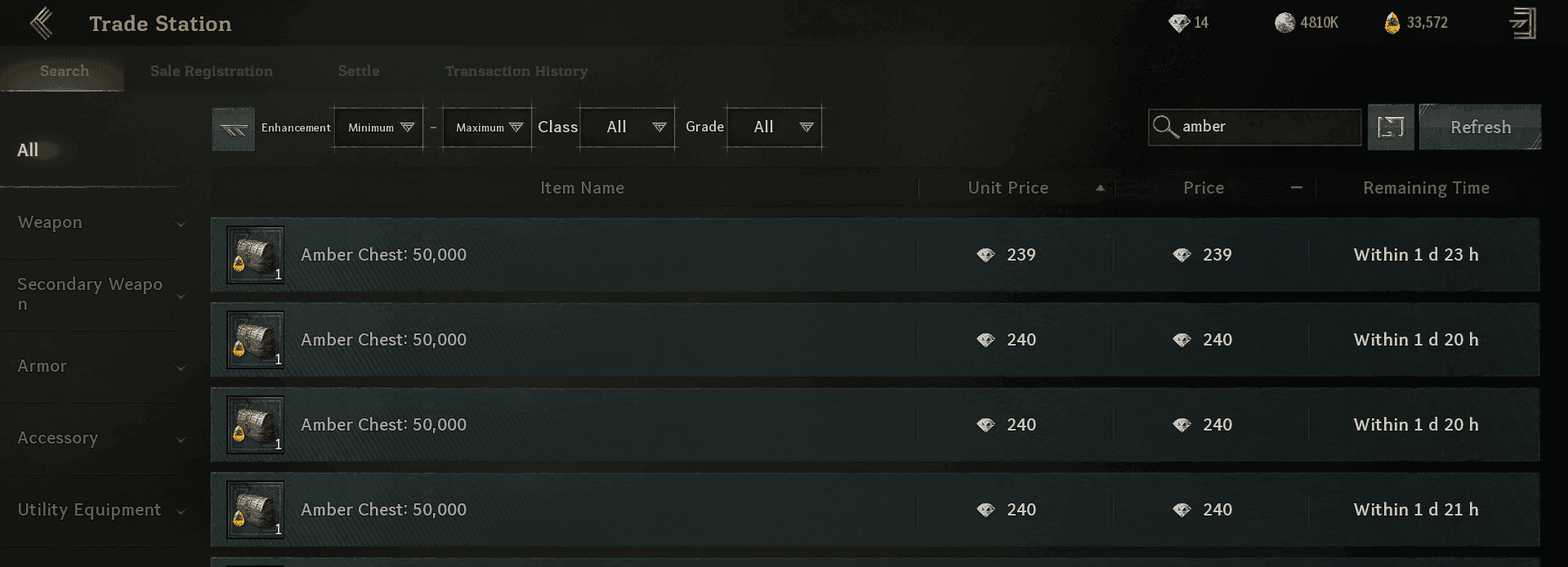Click the back arrow next to Trade Station
The image size is (1568, 567).
pyautogui.click(x=40, y=23)
